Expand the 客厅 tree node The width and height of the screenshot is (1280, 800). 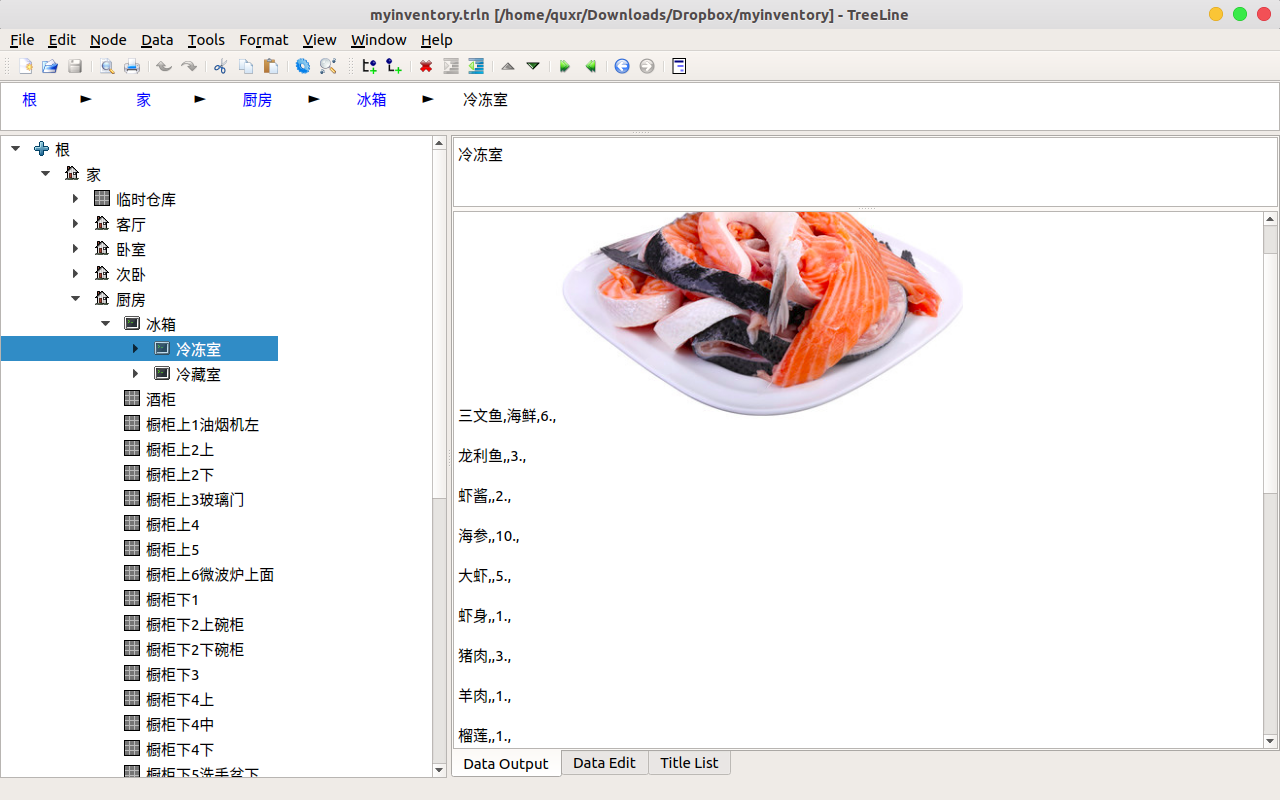tap(76, 224)
